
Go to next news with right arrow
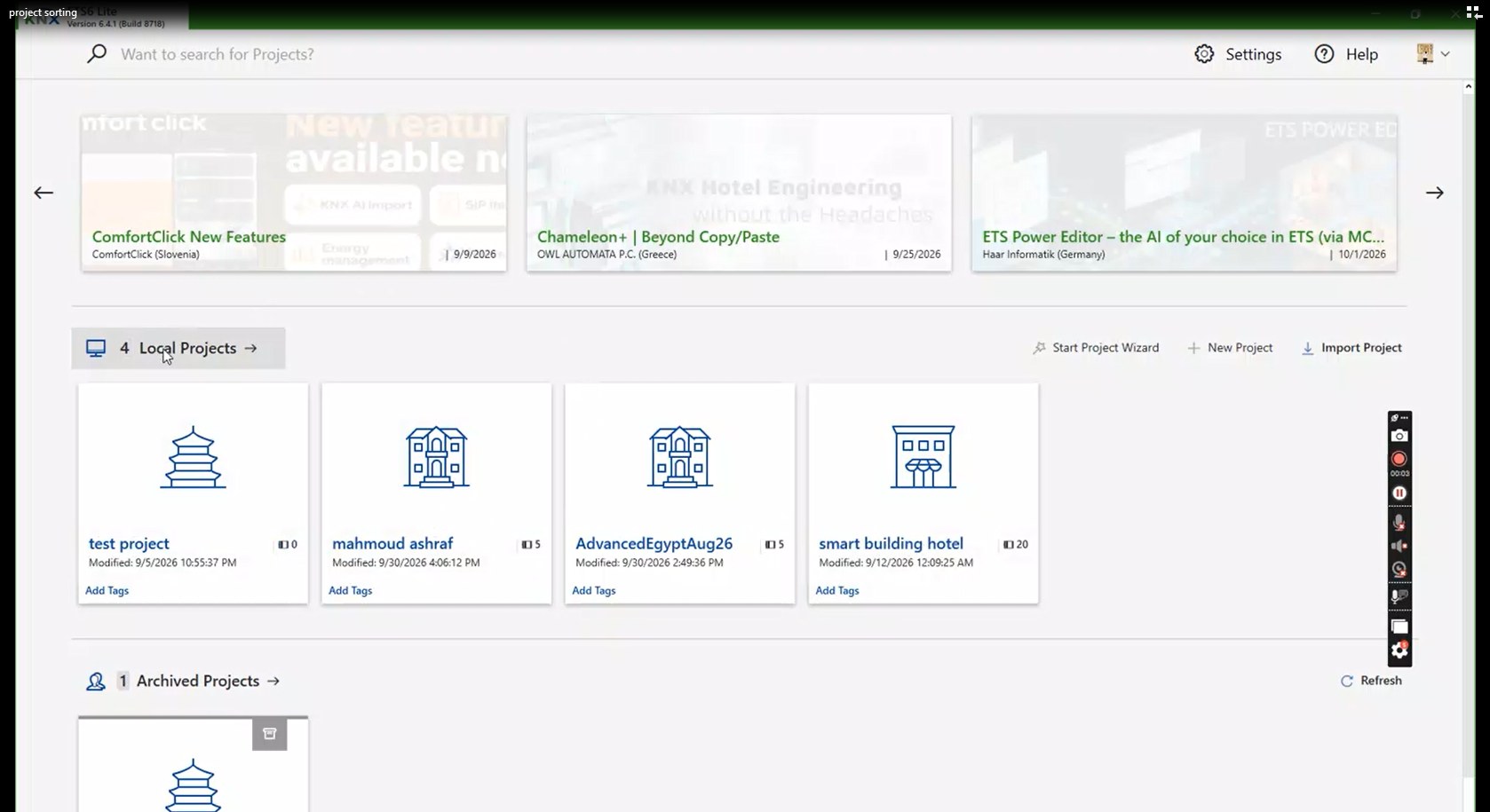pyautogui.click(x=1435, y=193)
